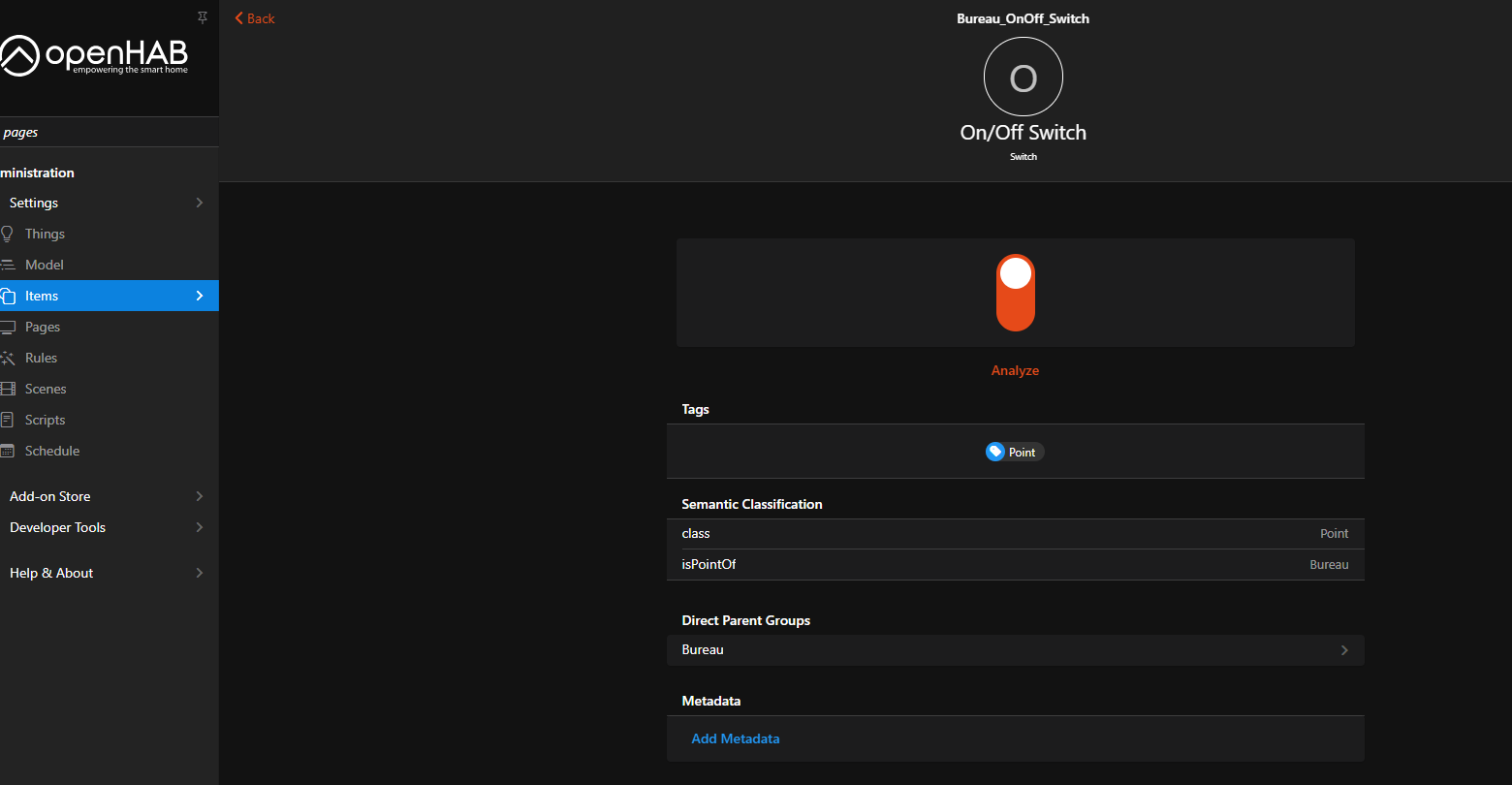This screenshot has width=1512, height=785.
Task: Click Add Metadata
Action: (736, 738)
